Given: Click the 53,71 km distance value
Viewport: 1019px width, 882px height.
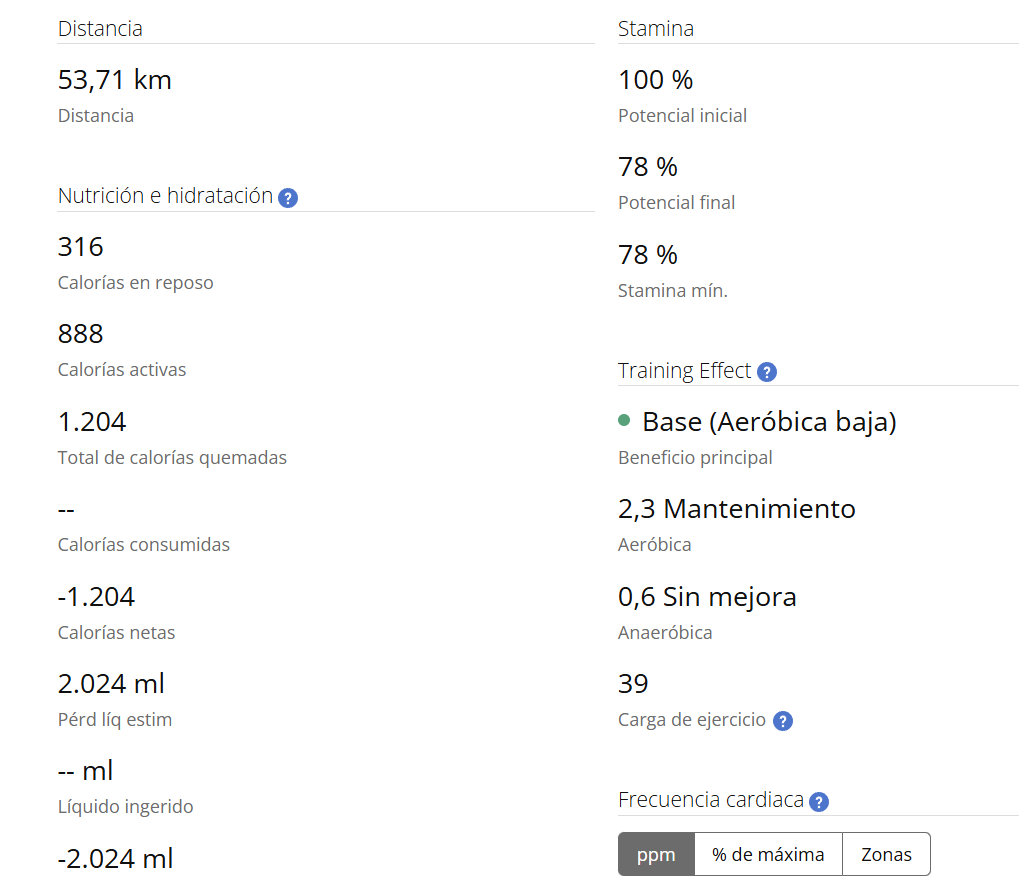Looking at the screenshot, I should tap(115, 80).
